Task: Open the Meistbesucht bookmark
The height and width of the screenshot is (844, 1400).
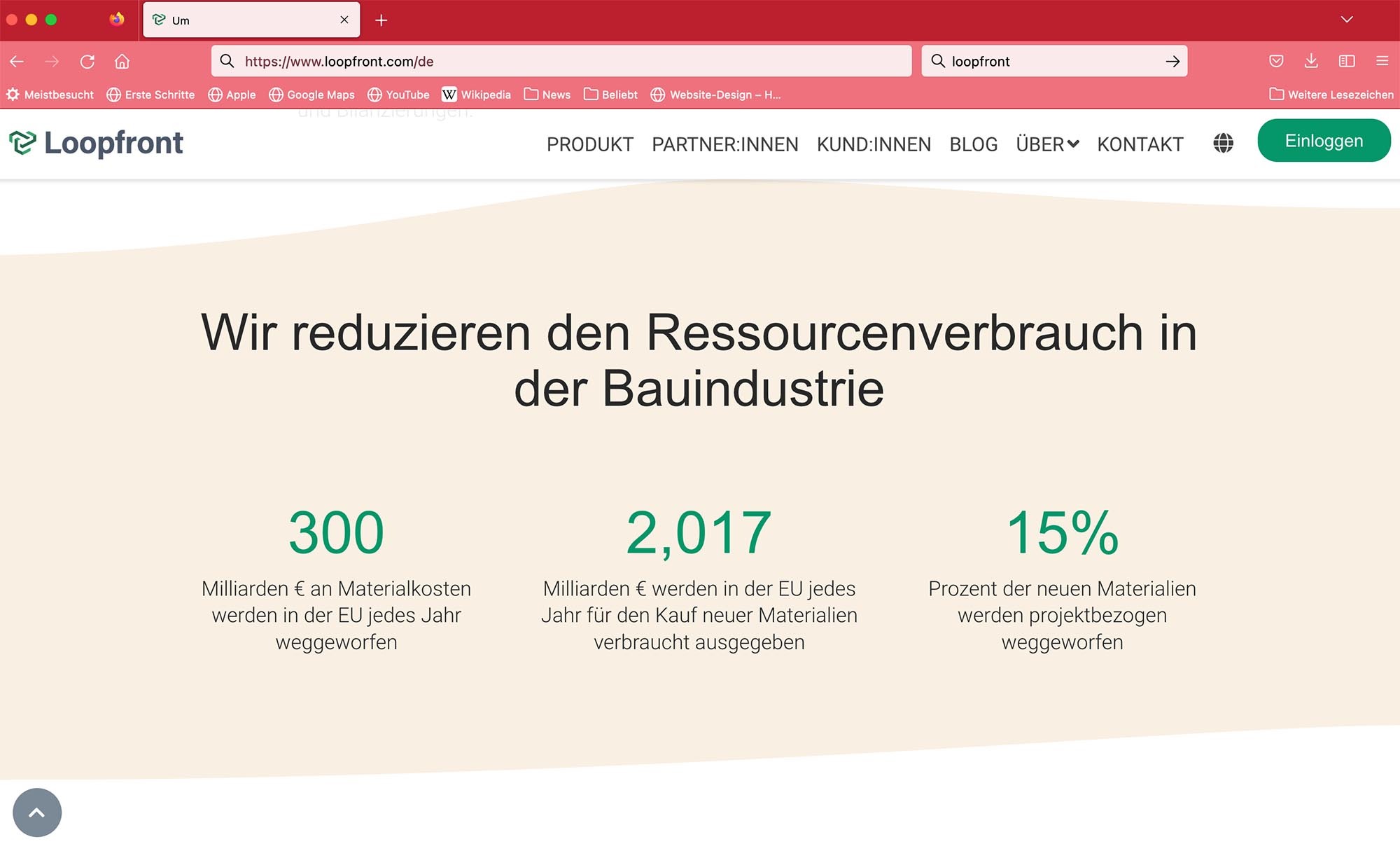Action: pyautogui.click(x=50, y=95)
